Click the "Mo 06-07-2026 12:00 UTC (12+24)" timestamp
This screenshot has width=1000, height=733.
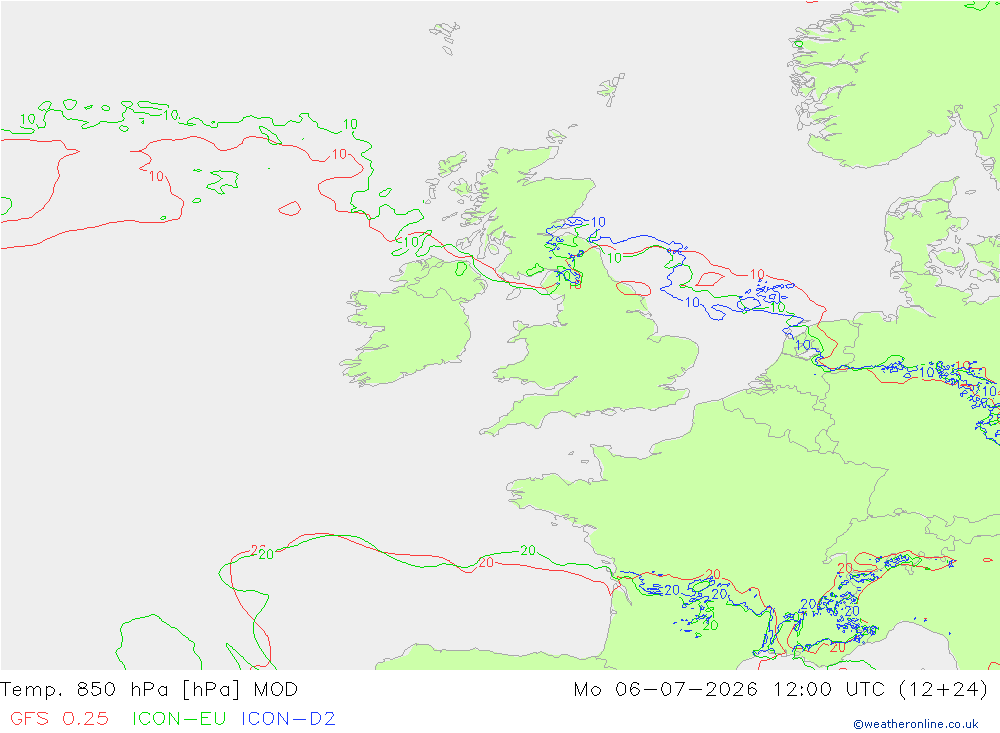[781, 690]
